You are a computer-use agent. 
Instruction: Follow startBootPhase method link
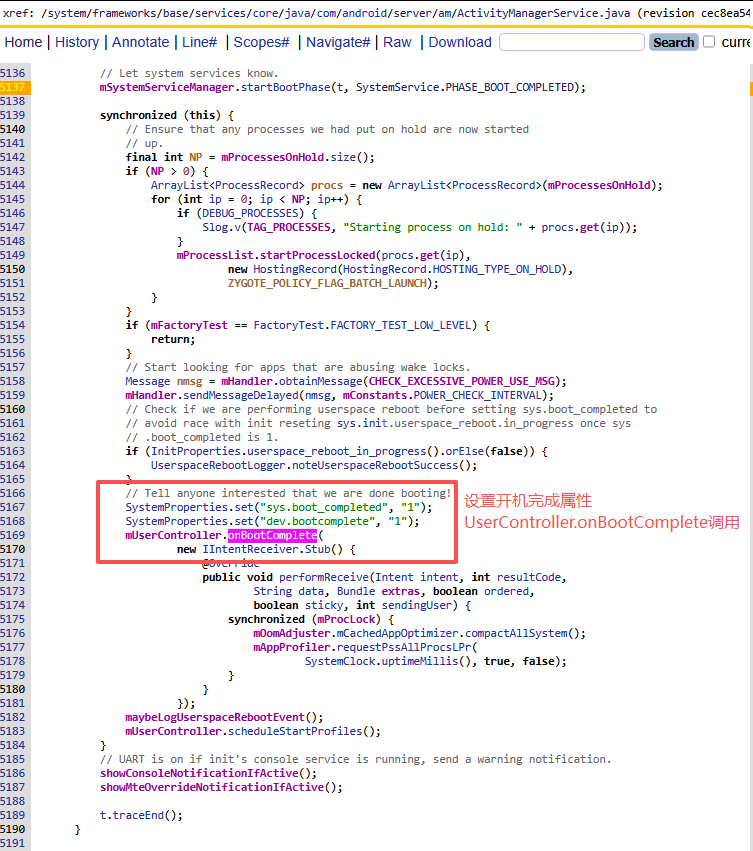point(286,87)
